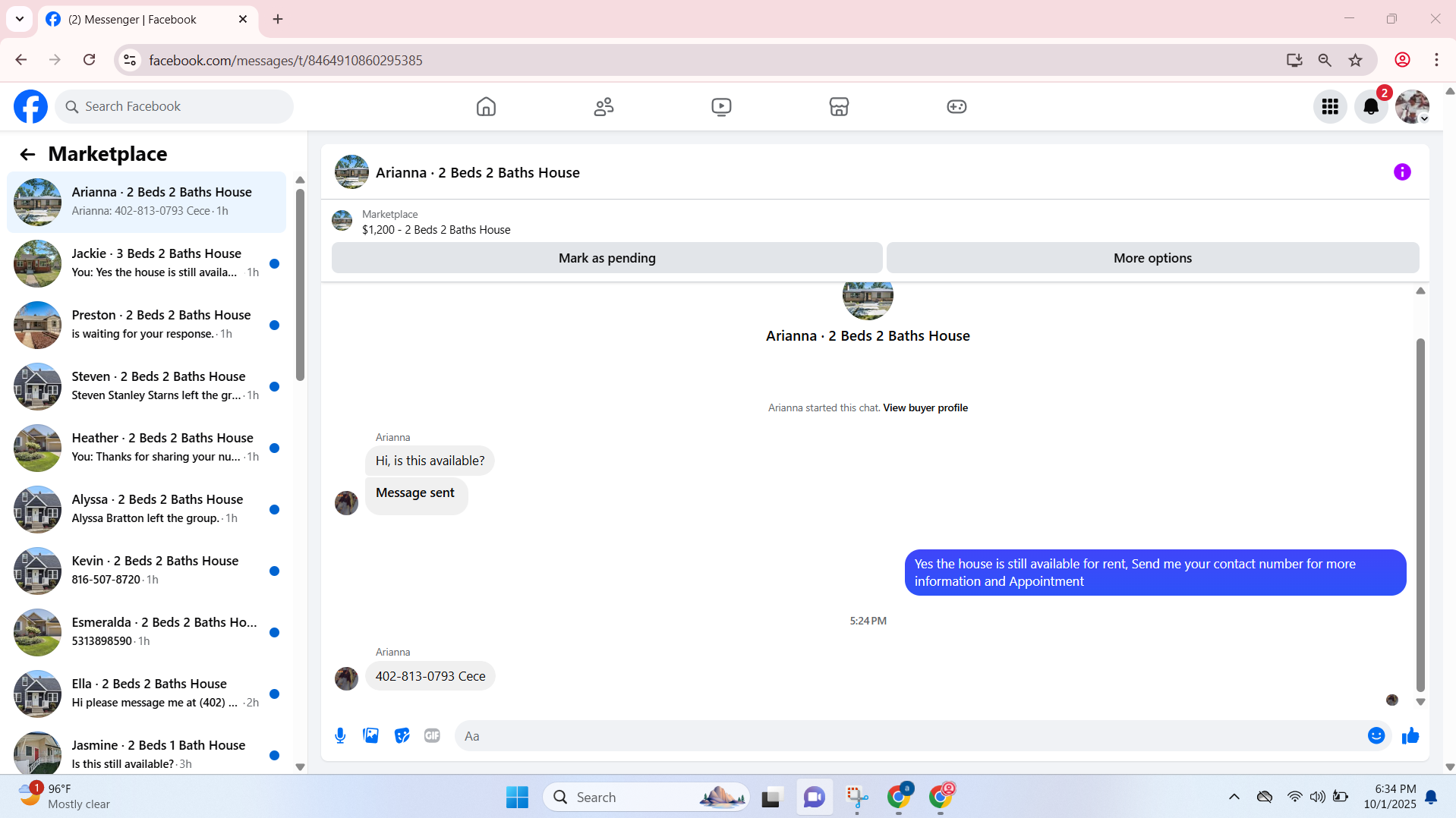
Task: Open Steven's 2 Beds 2 Baths House chat
Action: coord(147,386)
